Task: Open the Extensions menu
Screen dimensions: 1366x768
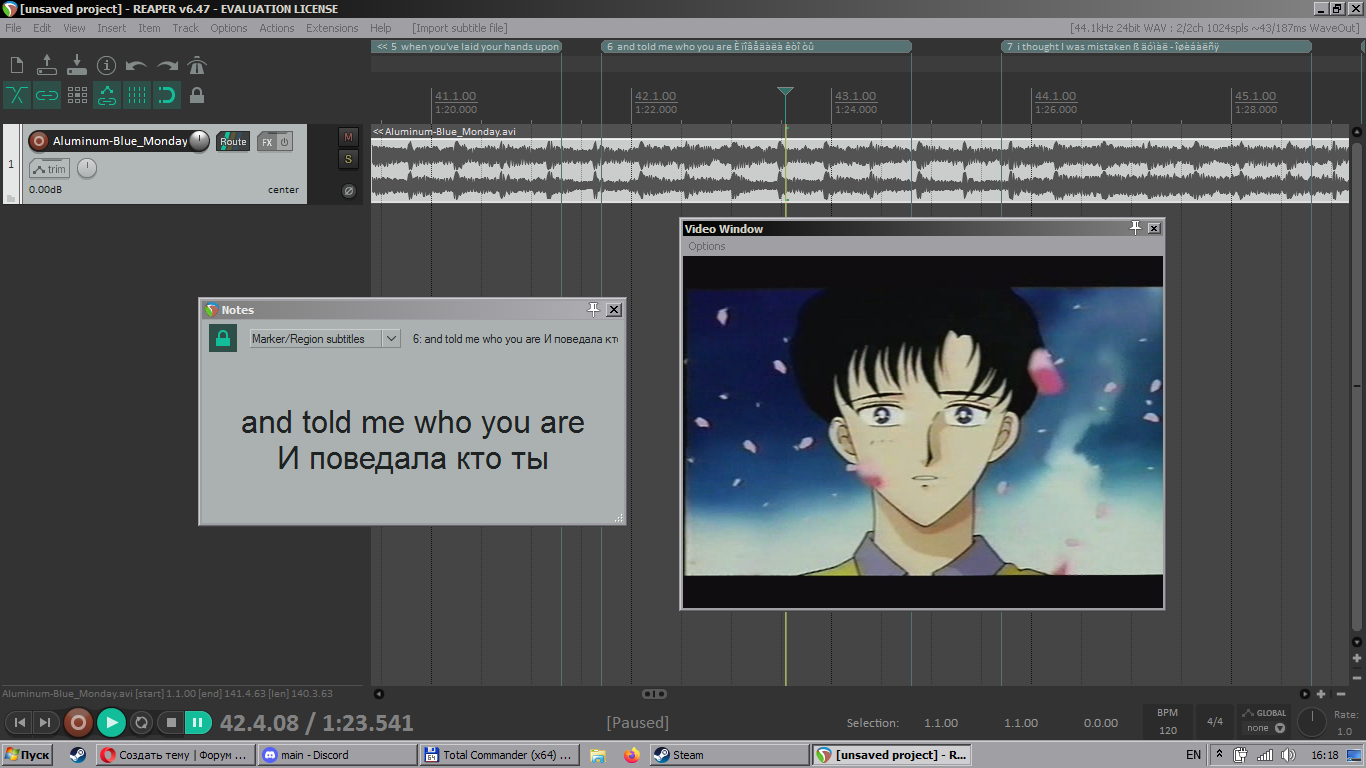Action: [332, 28]
